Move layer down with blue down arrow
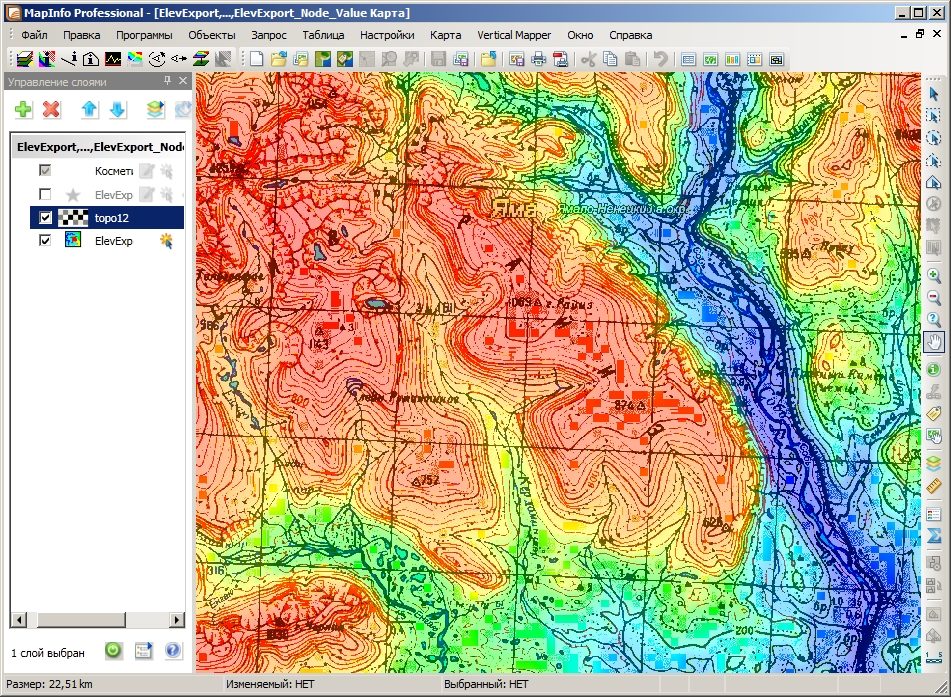Image resolution: width=951 pixels, height=697 pixels. pos(118,109)
